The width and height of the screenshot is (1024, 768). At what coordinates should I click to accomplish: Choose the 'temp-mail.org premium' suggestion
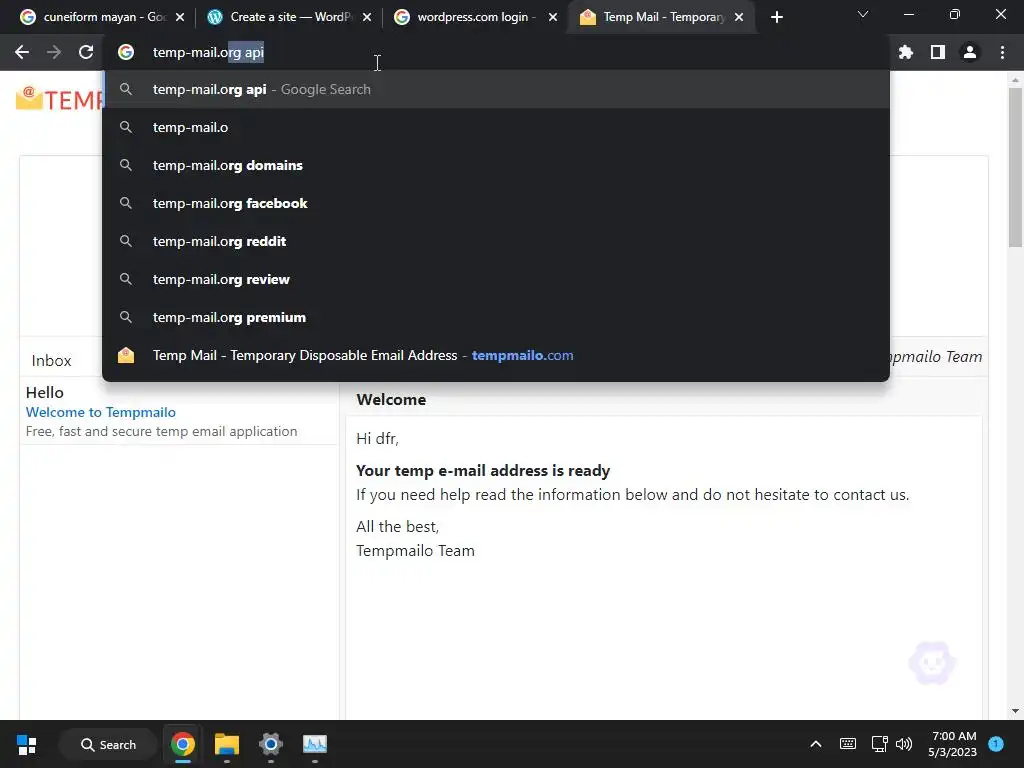tap(496, 317)
